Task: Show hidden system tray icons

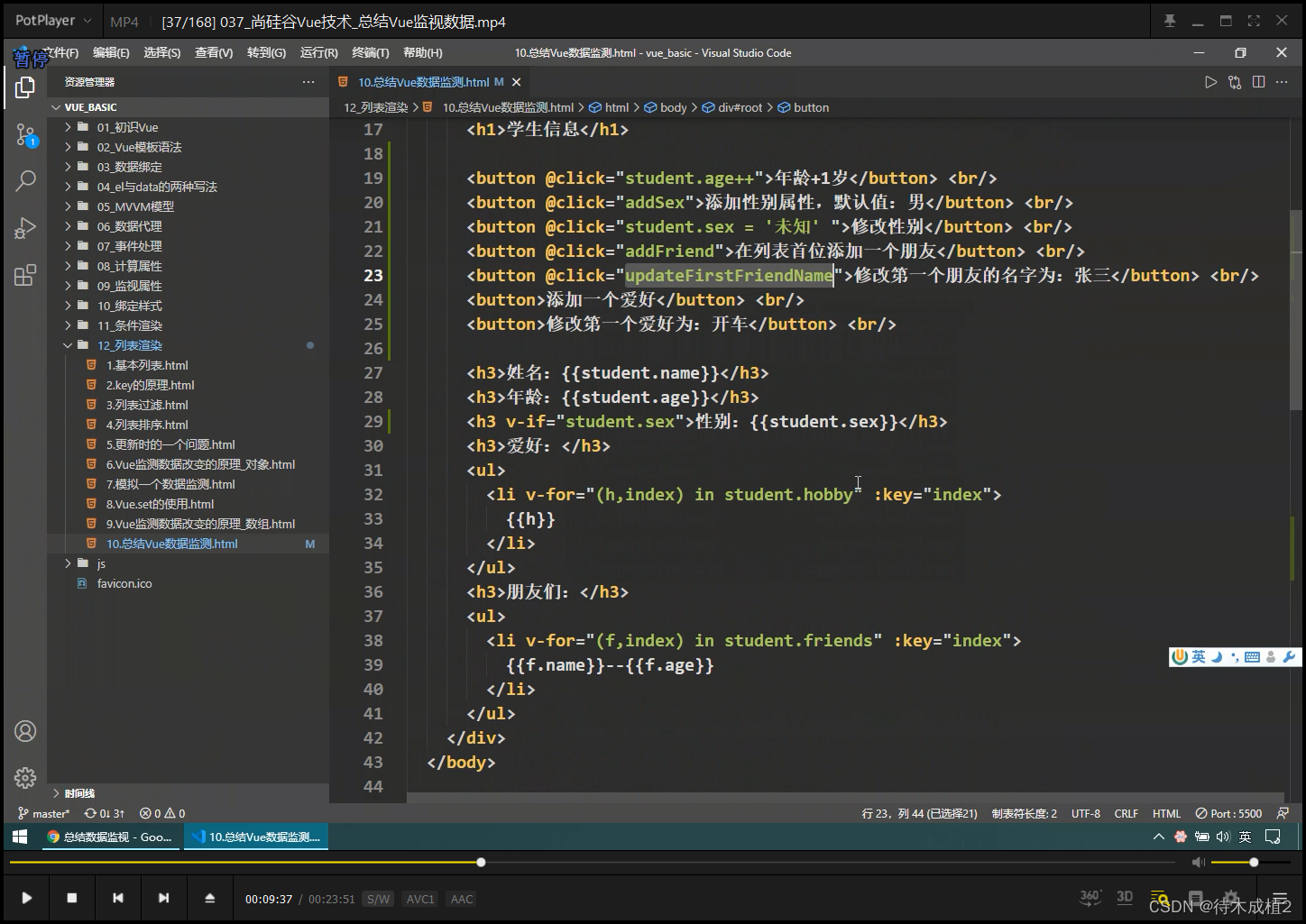Action: (1159, 837)
